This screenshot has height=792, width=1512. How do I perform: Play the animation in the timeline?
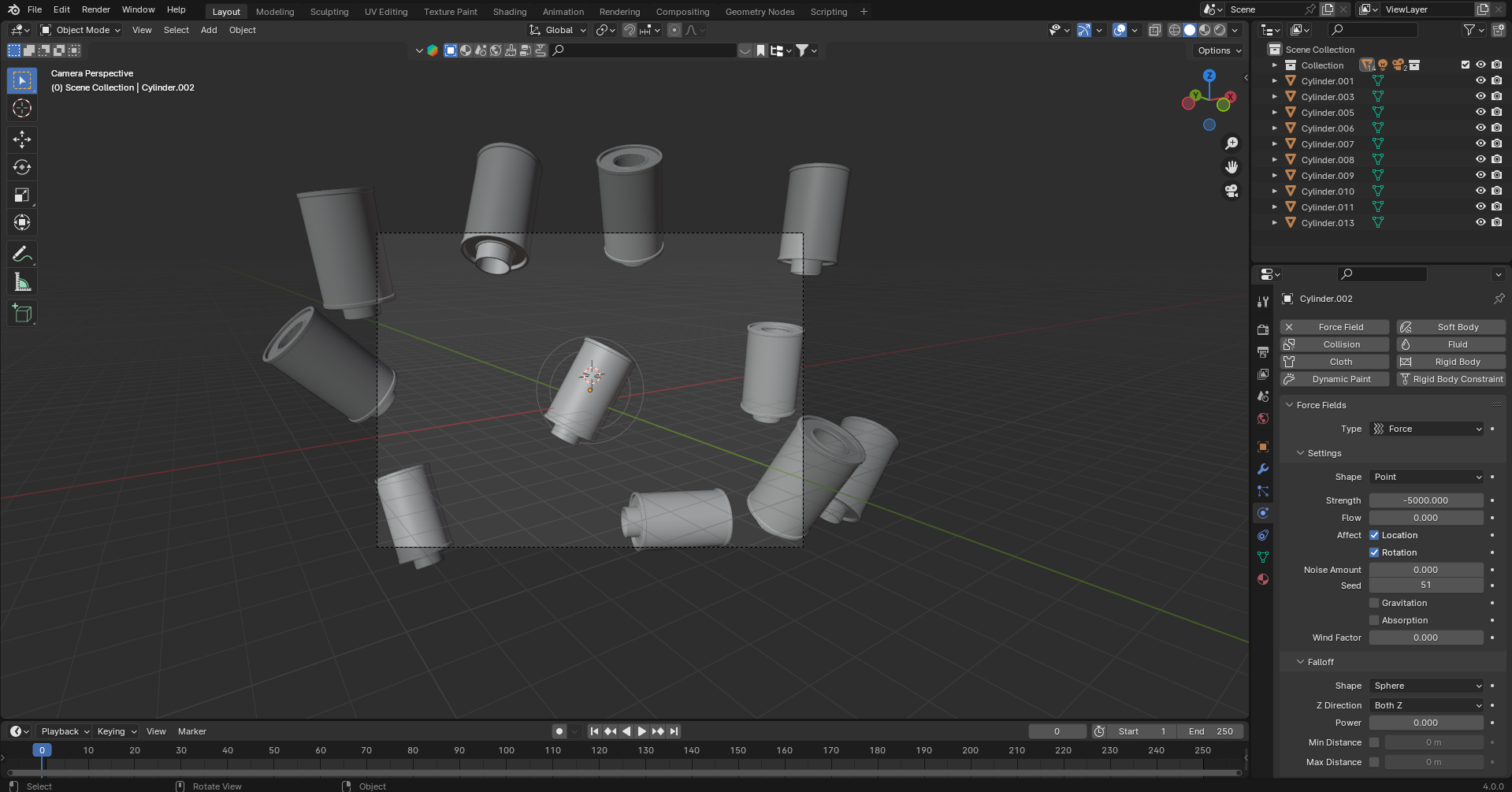point(642,731)
